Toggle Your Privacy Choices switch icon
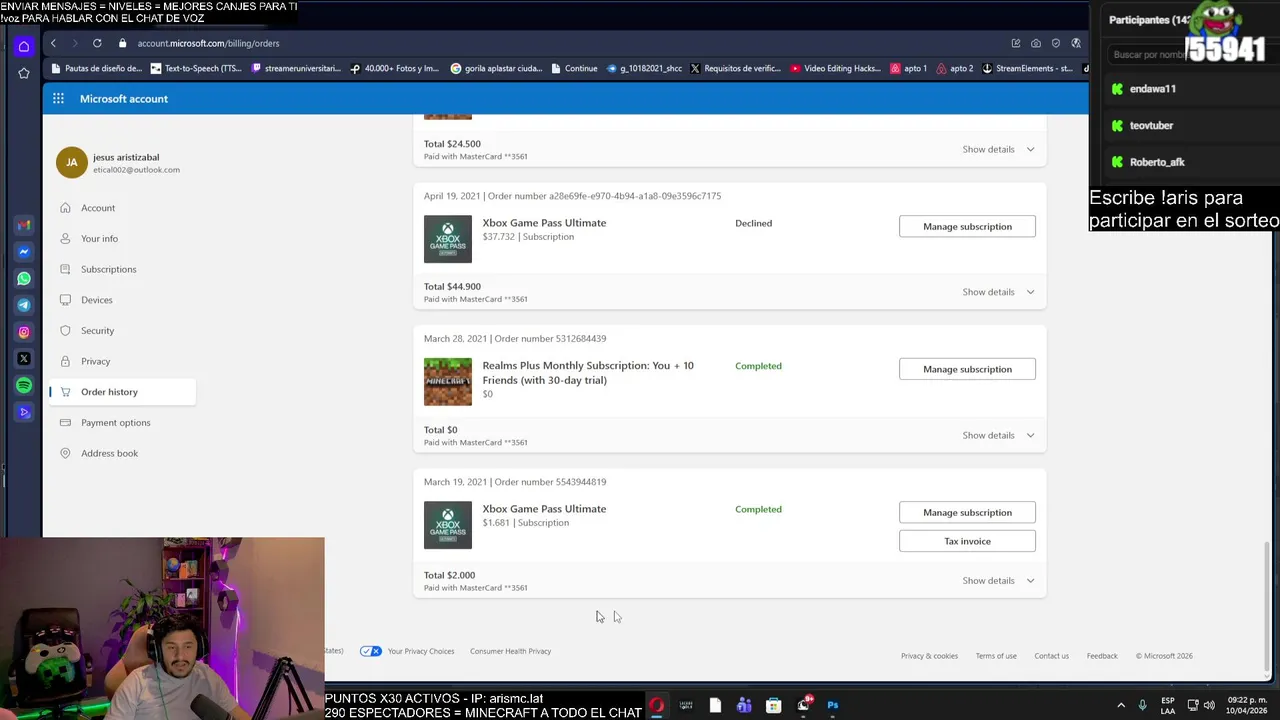Screen dimensions: 1280x720 tap(371, 651)
